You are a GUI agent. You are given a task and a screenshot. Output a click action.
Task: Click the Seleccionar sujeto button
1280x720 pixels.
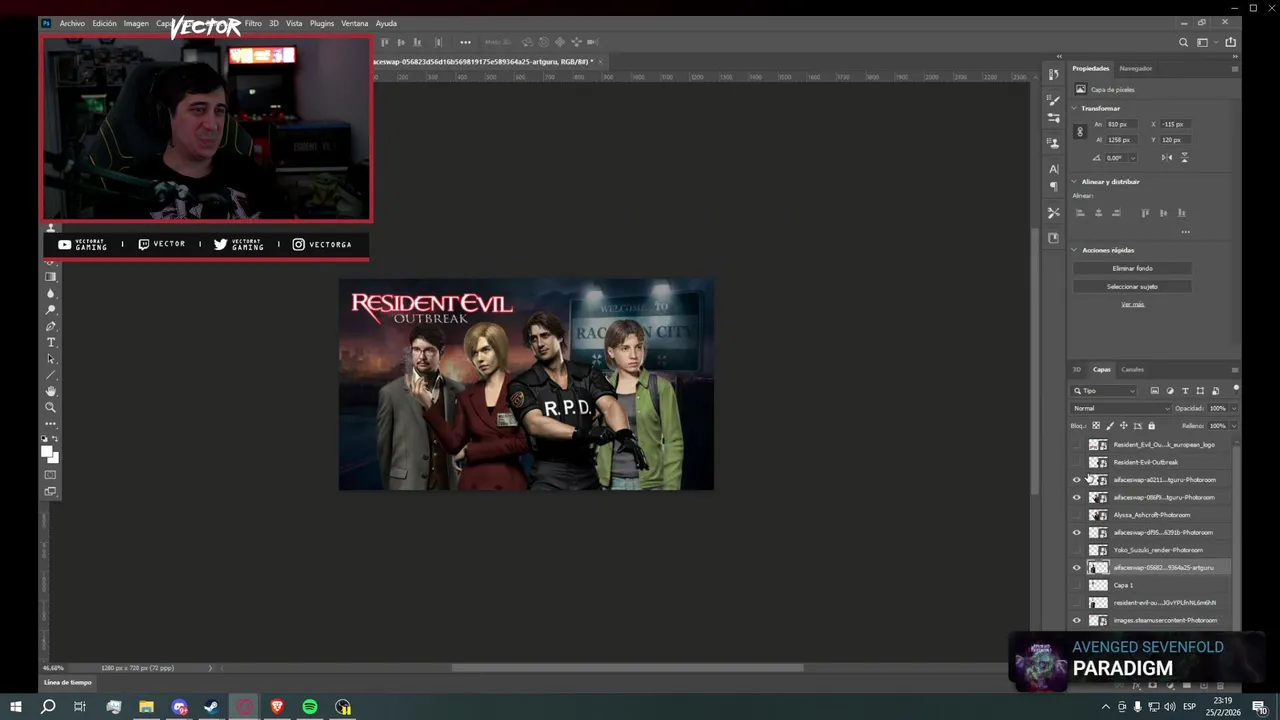tap(1132, 286)
